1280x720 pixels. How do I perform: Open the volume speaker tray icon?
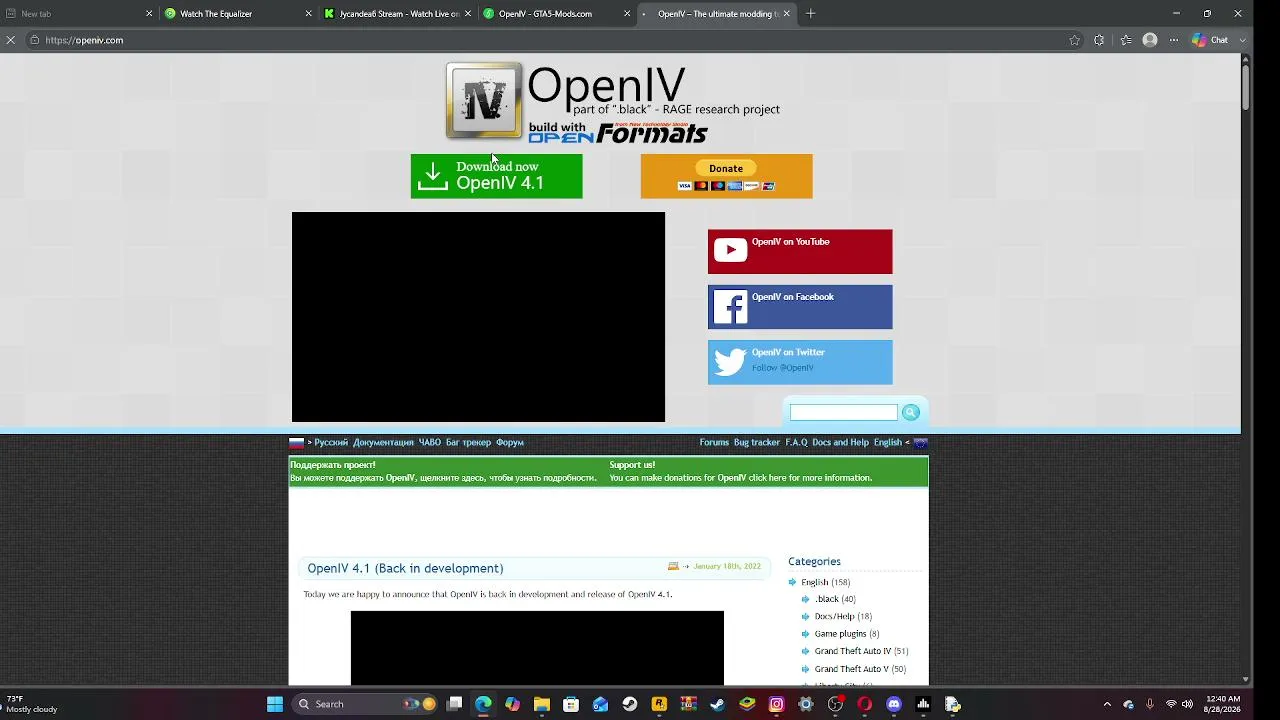[x=1187, y=704]
